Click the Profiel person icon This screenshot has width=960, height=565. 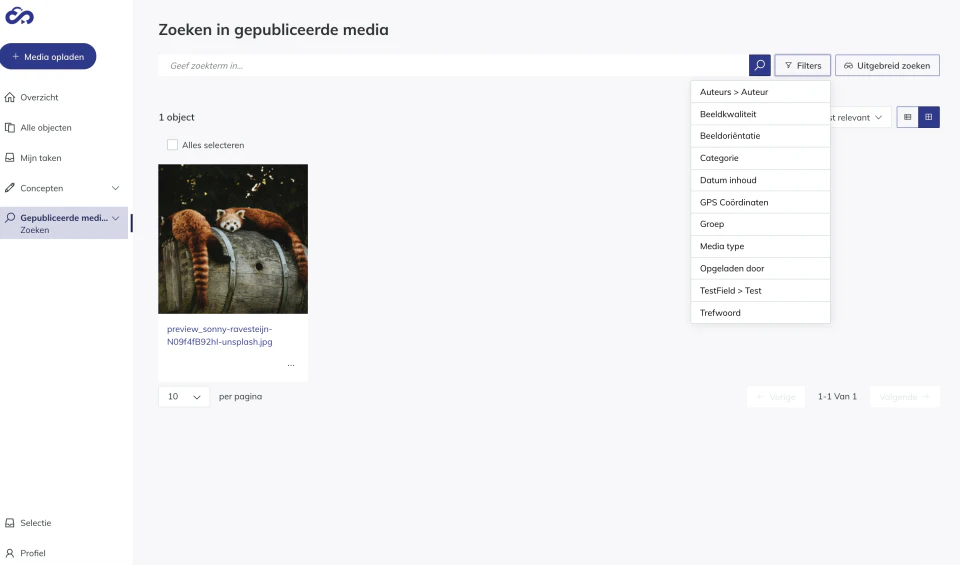click(10, 553)
